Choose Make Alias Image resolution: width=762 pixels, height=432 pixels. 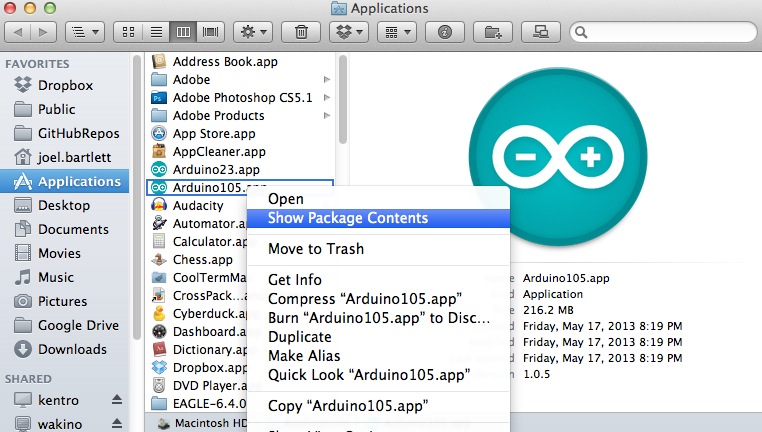(379, 356)
